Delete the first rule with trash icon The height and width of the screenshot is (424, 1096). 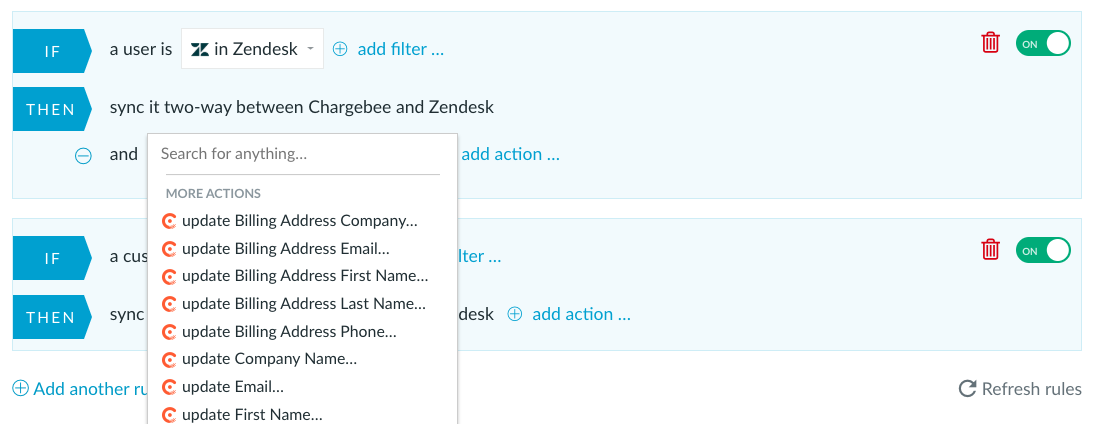click(990, 43)
